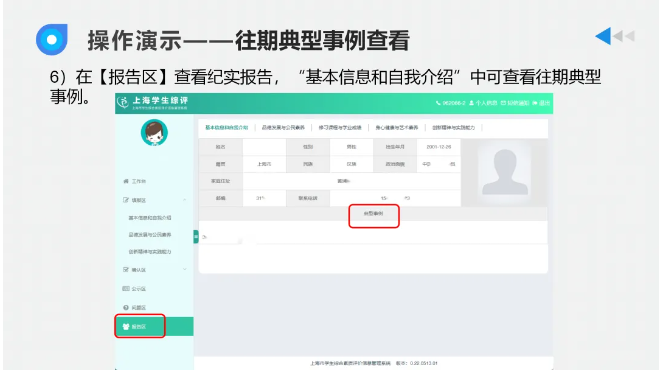Switch to the 身心健康与艺术素养 tab
Screen dimensions: 659x376
pos(397,128)
